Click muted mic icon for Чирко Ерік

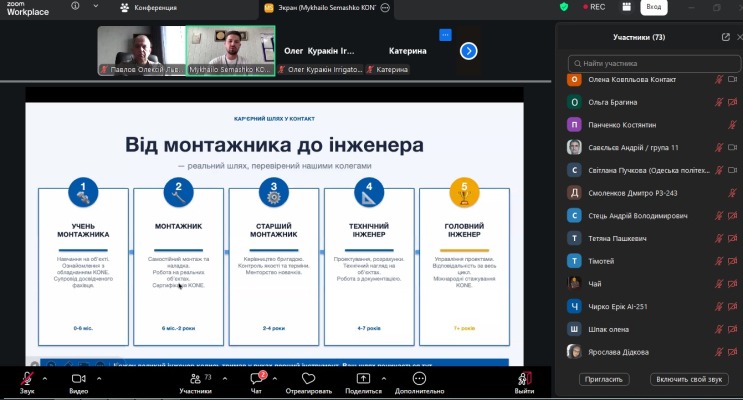[719, 307]
